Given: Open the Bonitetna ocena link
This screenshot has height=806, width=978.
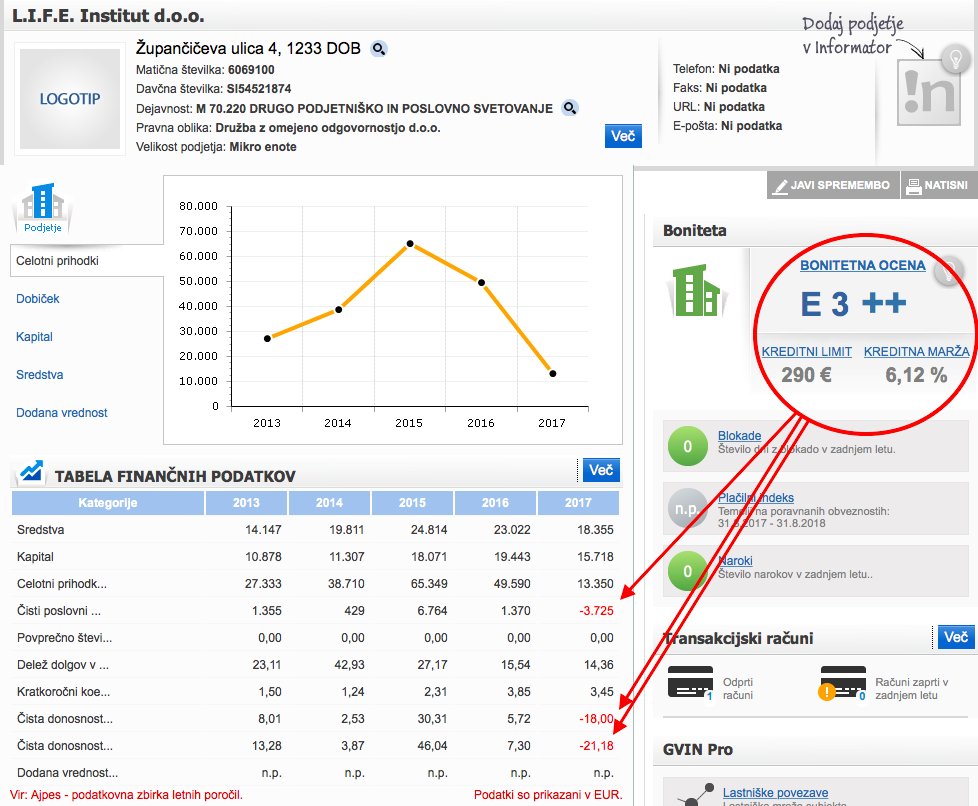Looking at the screenshot, I should [x=862, y=266].
